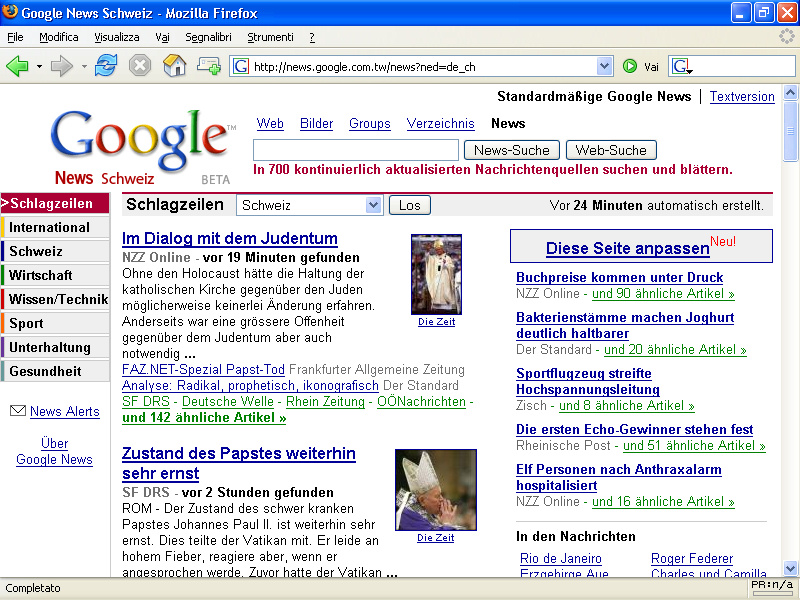This screenshot has height=600, width=800.
Task: Open Buchpreise kommen unter Druck article
Action: [619, 277]
